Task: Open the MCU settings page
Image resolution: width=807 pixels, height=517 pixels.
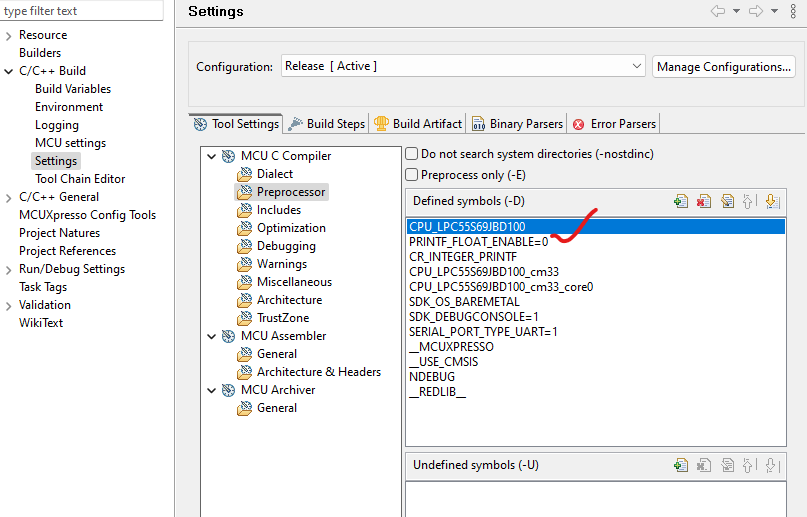Action: click(70, 143)
